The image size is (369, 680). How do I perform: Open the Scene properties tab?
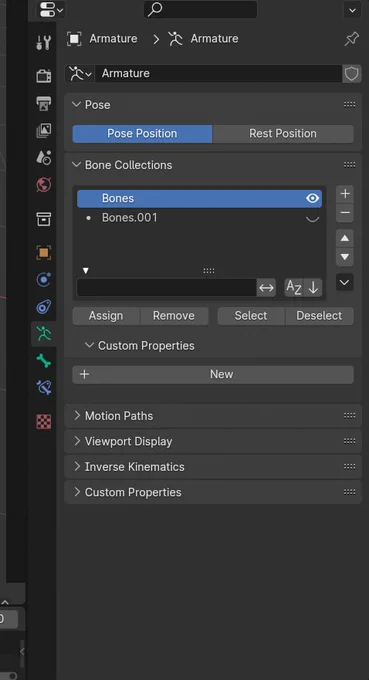tap(44, 157)
